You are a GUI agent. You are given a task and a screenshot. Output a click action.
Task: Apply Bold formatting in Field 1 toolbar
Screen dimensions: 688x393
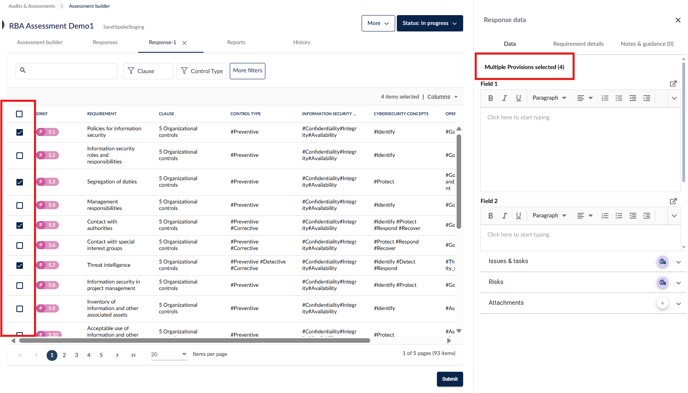point(491,98)
